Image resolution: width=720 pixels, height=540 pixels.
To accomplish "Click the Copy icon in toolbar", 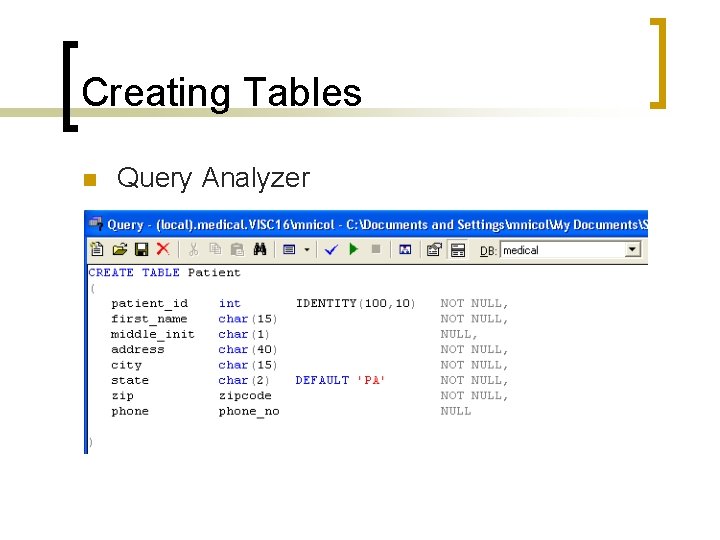I will click(x=215, y=249).
